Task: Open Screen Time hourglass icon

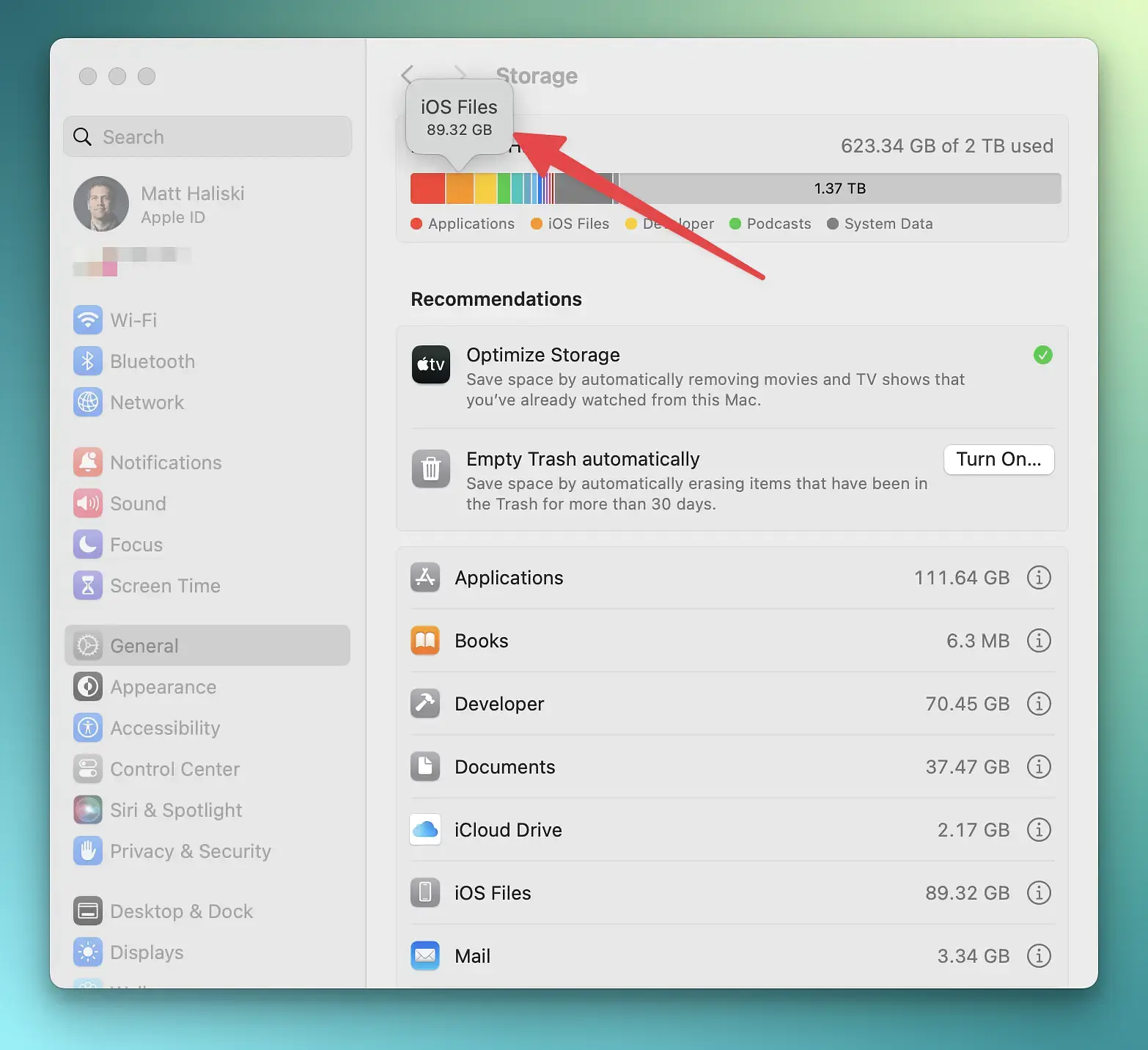Action: [88, 585]
